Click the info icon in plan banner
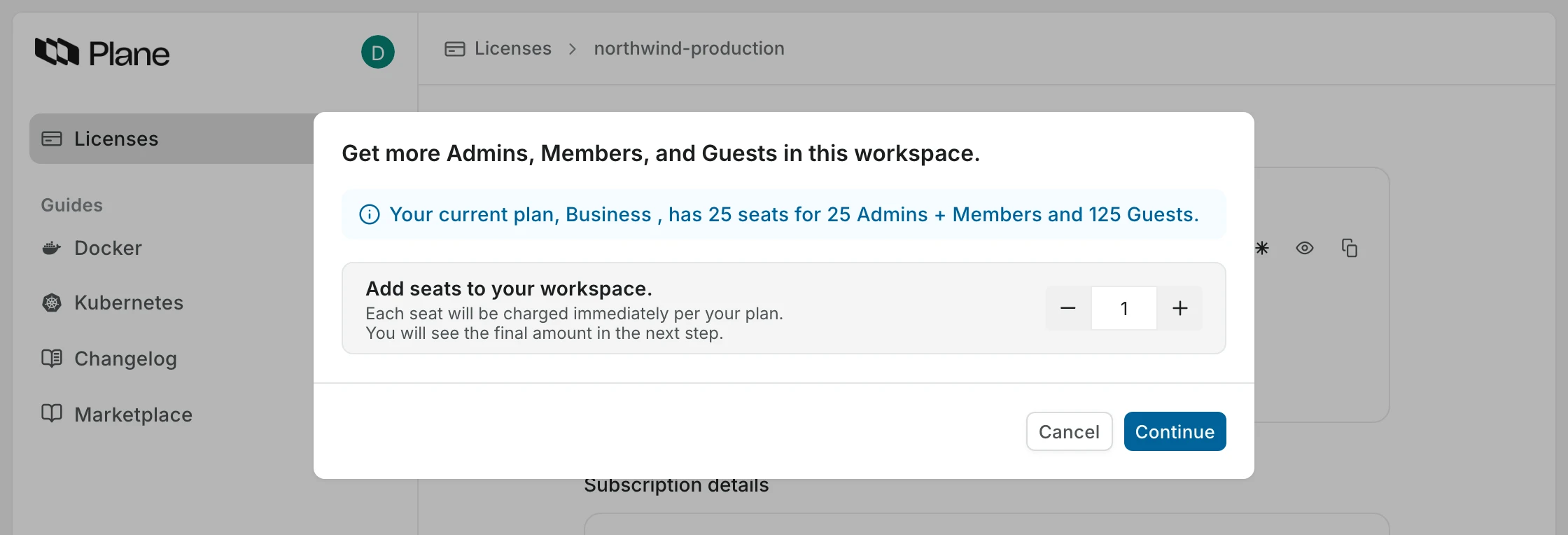1568x535 pixels. click(370, 214)
